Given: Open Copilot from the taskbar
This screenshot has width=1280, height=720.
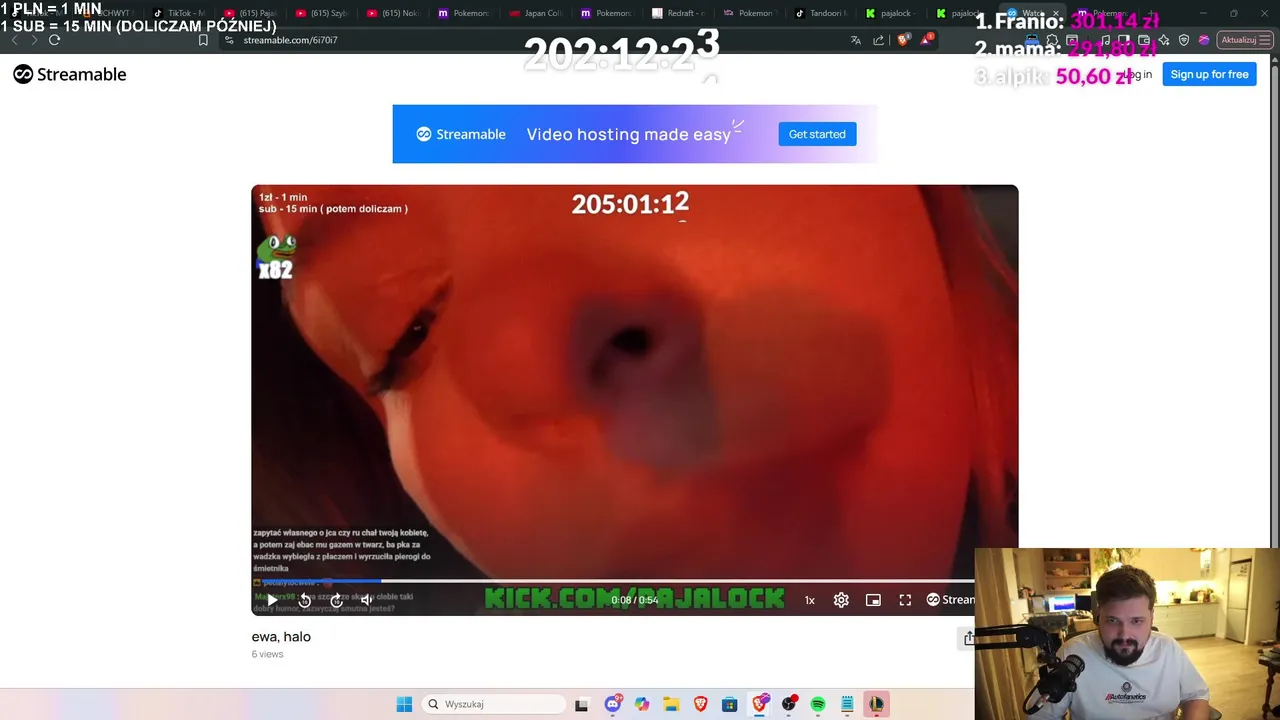Looking at the screenshot, I should (641, 704).
